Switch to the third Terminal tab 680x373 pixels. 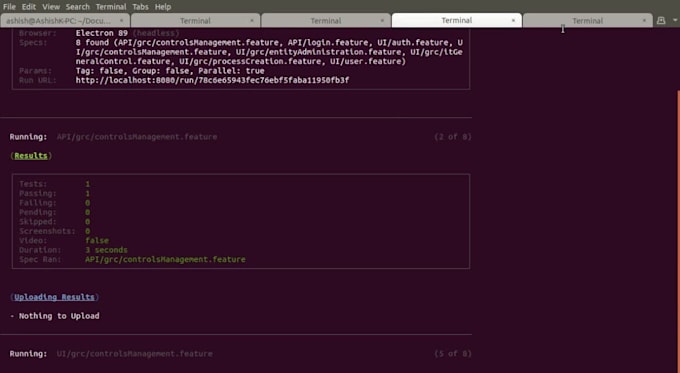[326, 20]
